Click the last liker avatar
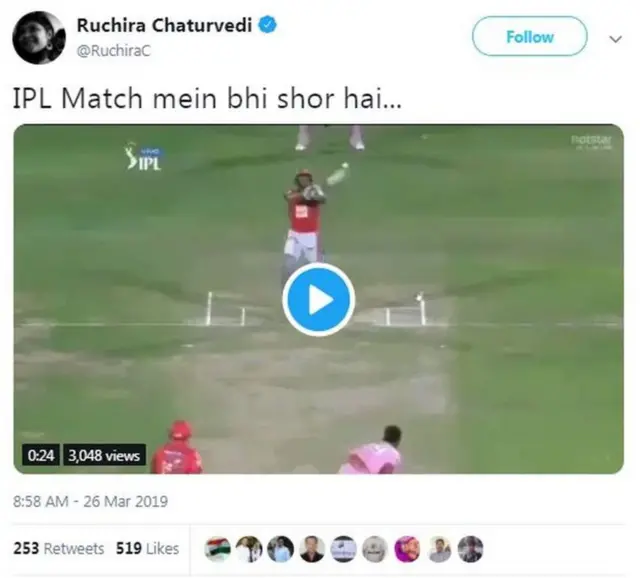640x578 pixels. (471, 549)
